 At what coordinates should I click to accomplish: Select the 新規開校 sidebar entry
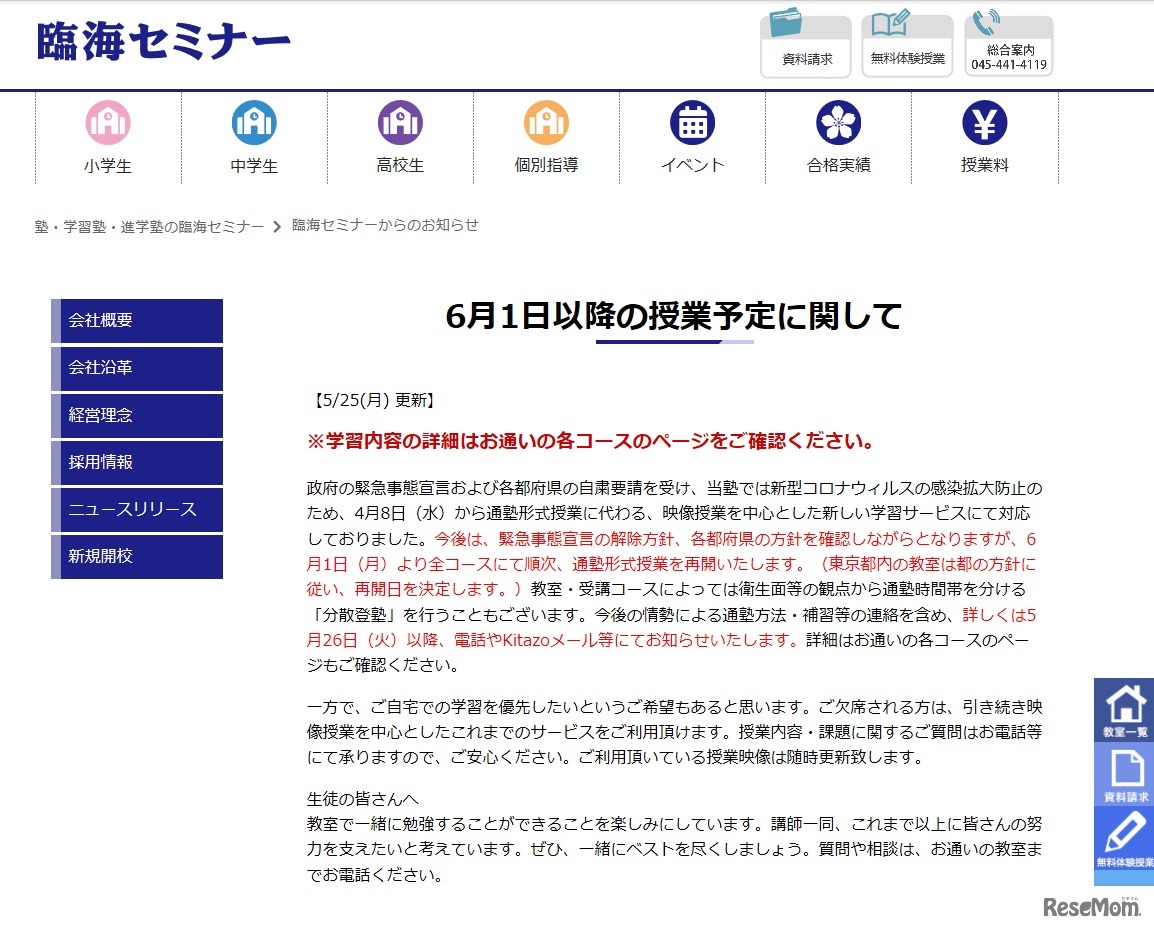pyautogui.click(x=136, y=556)
